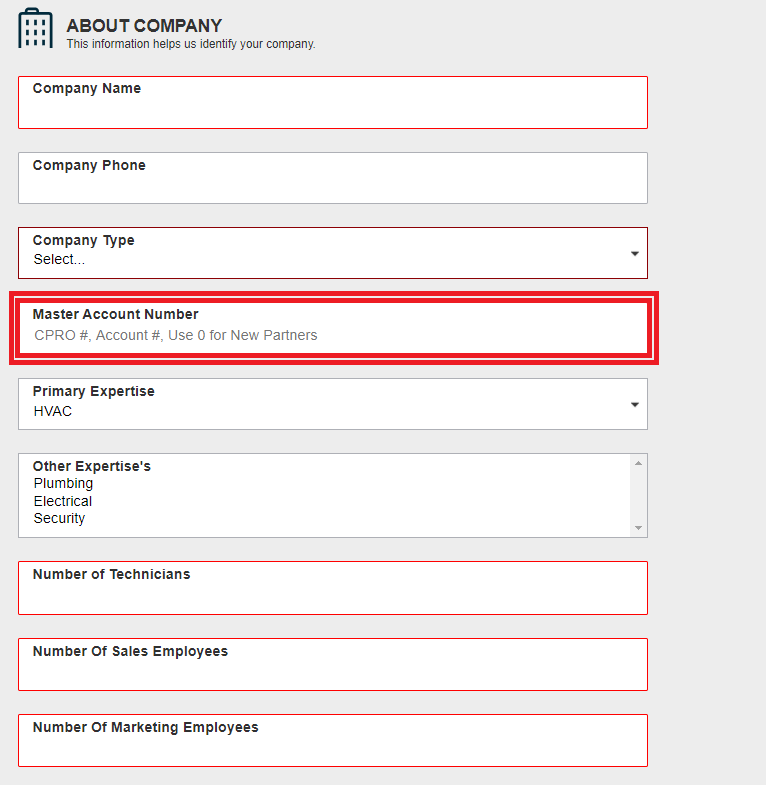Click the Other Expertise's list scrollbar track

pos(638,496)
